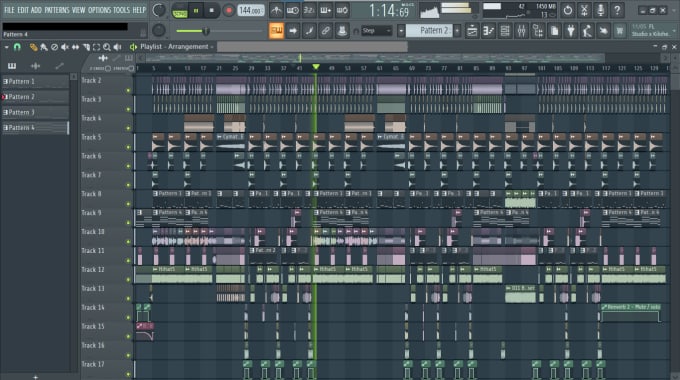Open the Channel rack via toolbar icon
This screenshot has width=680, height=380.
click(505, 31)
